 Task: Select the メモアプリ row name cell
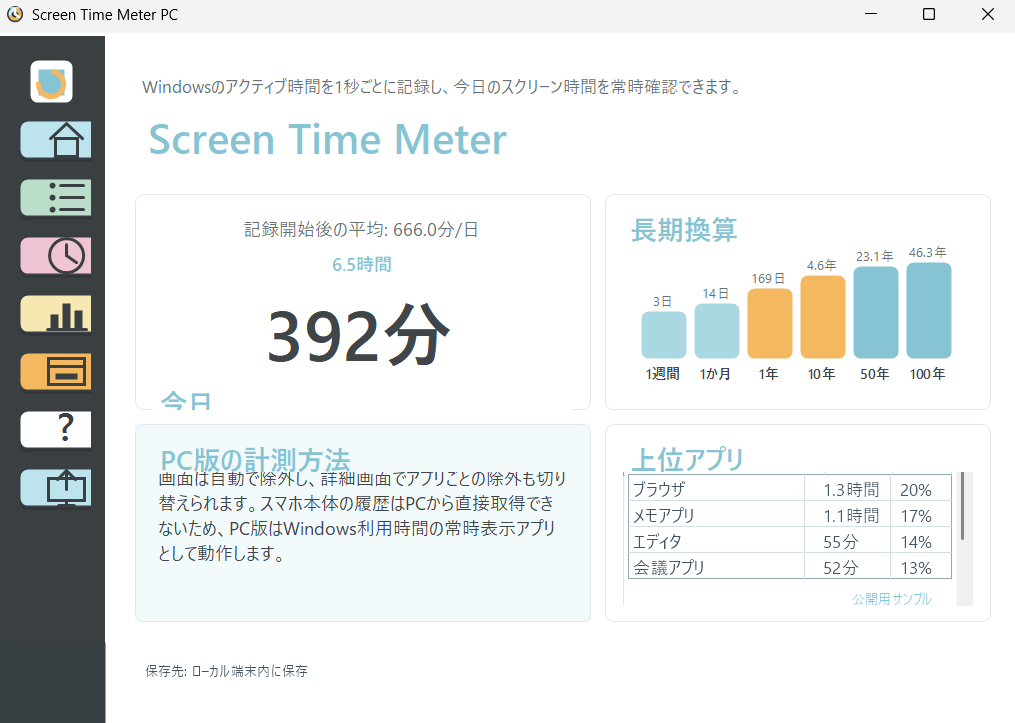coord(717,515)
